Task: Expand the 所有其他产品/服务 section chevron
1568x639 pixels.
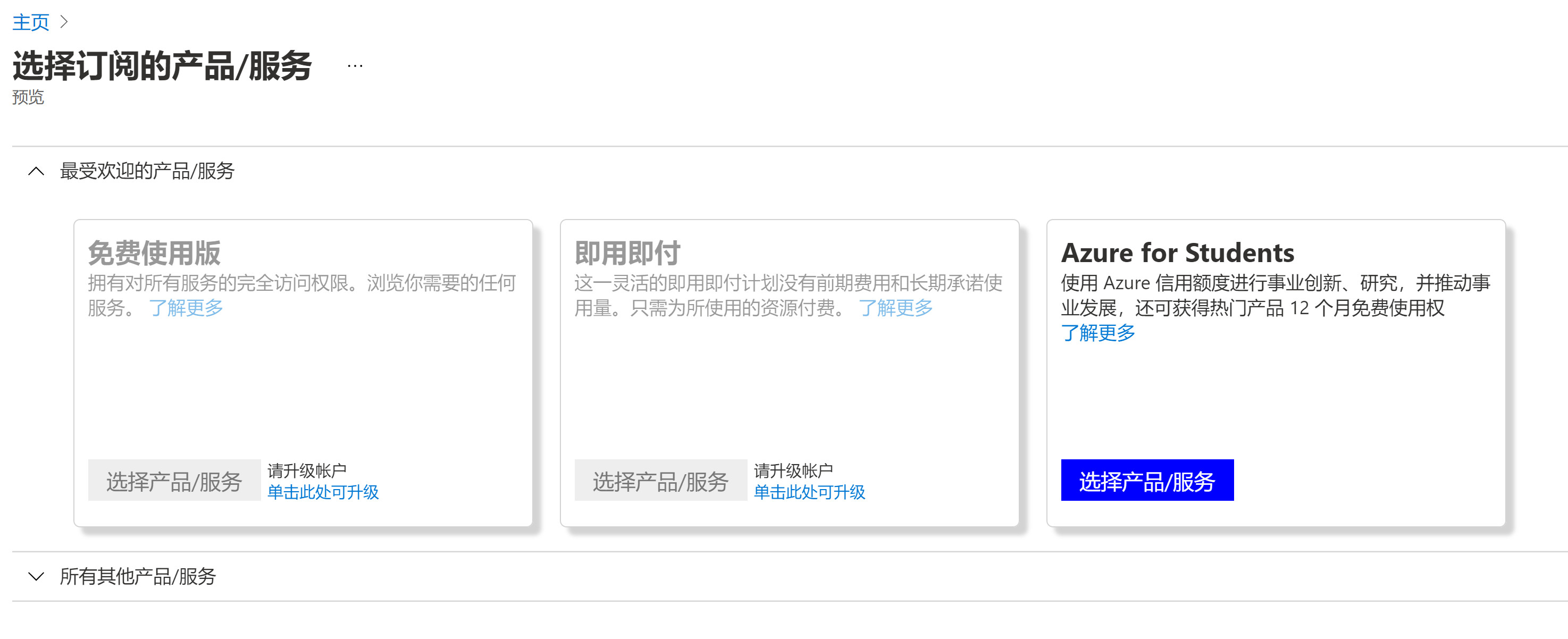Action: tap(37, 576)
